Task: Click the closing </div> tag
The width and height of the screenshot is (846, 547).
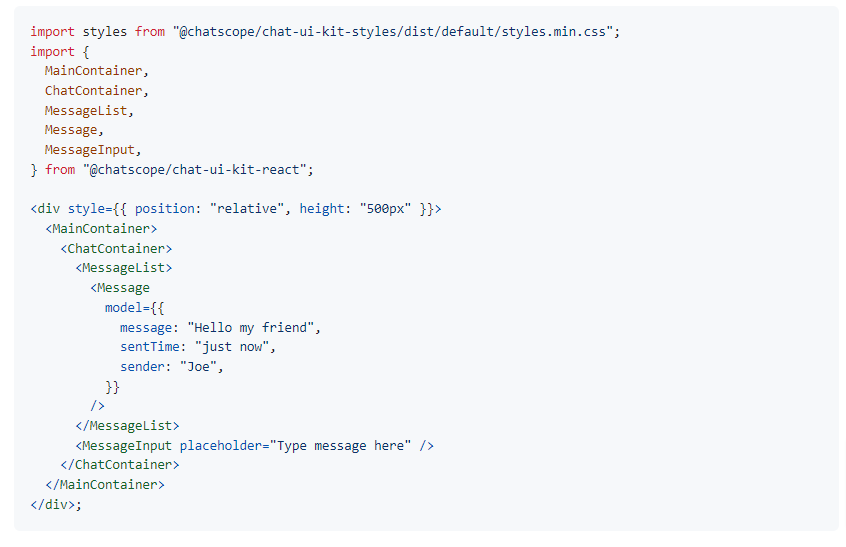Action: coord(53,504)
